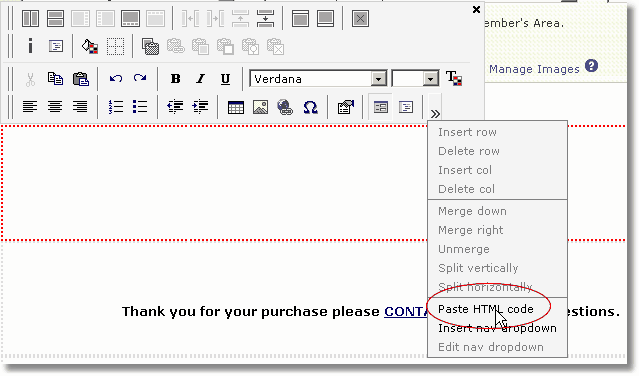
Task: Click the greyed-out scissors Cut icon
Action: coord(30,79)
